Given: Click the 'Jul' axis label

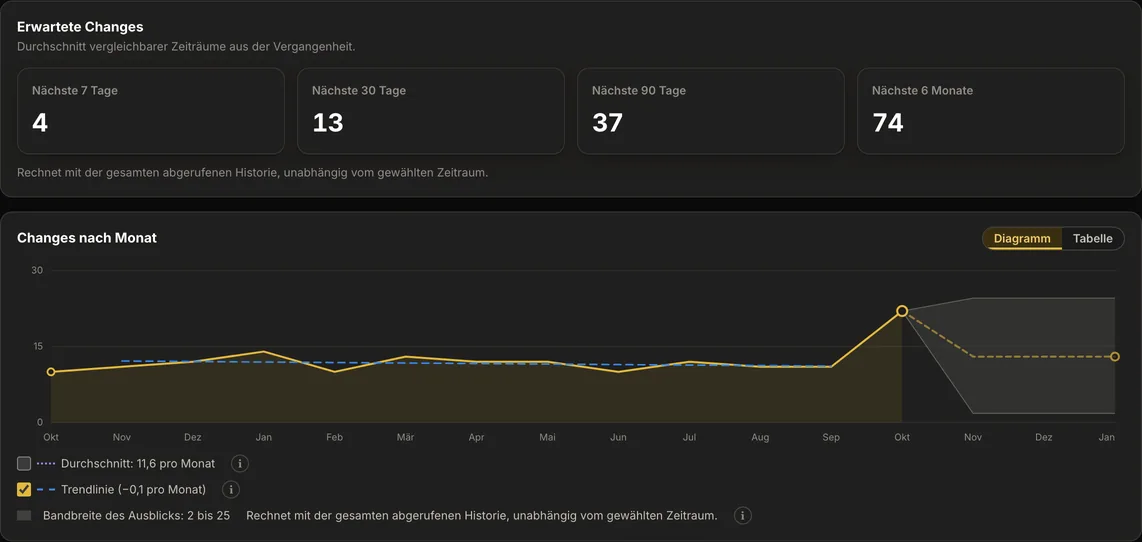Looking at the screenshot, I should [689, 437].
